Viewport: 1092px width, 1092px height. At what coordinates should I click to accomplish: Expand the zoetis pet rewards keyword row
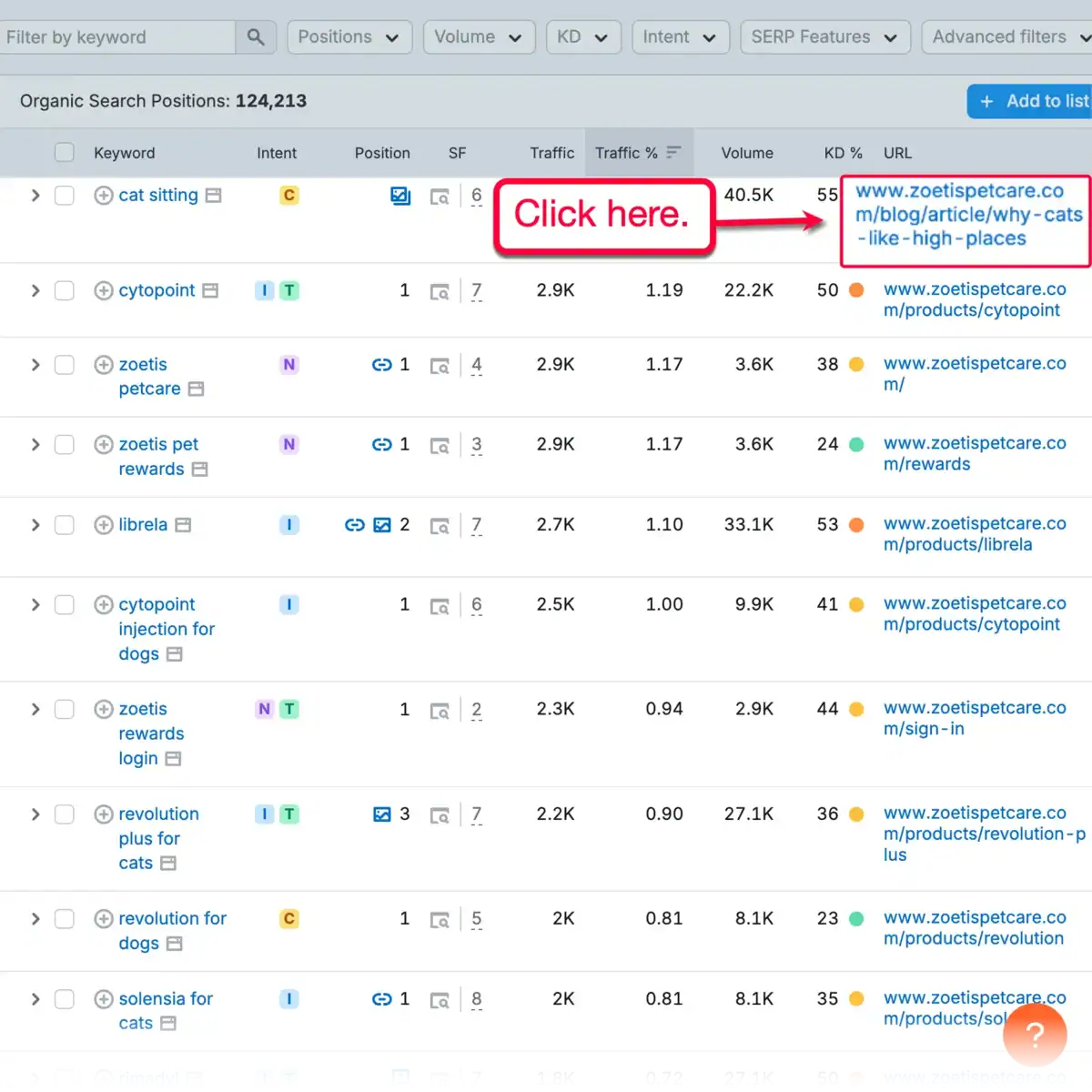tap(35, 444)
